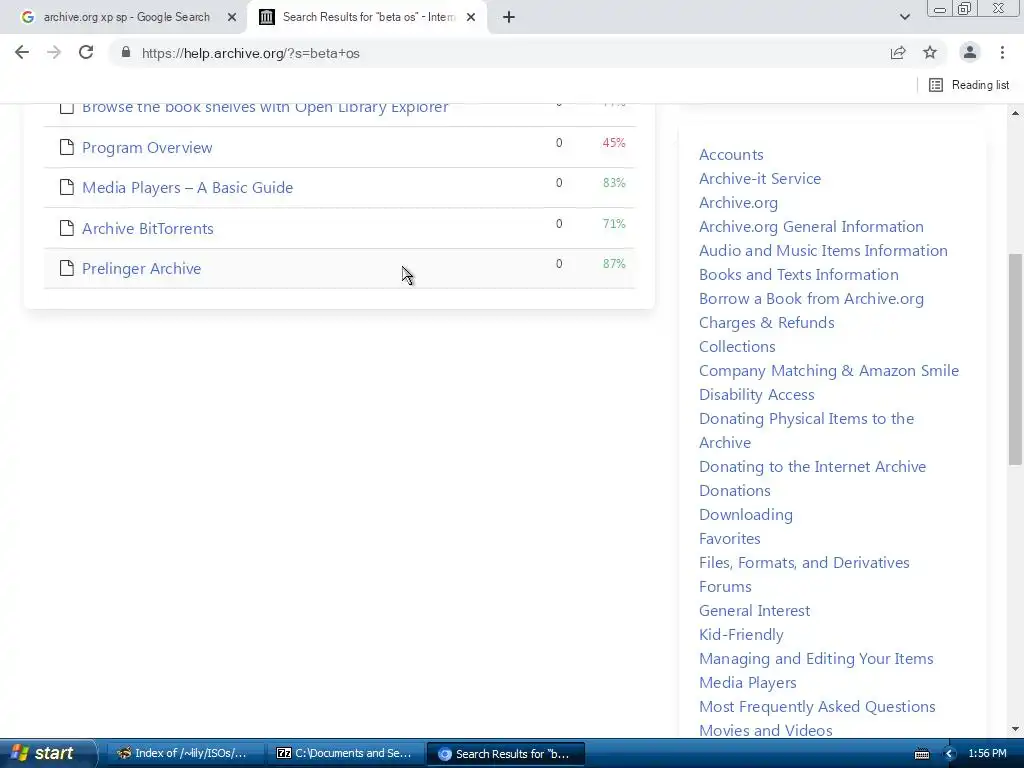
Task: Open the Media Players category
Action: coord(748,682)
